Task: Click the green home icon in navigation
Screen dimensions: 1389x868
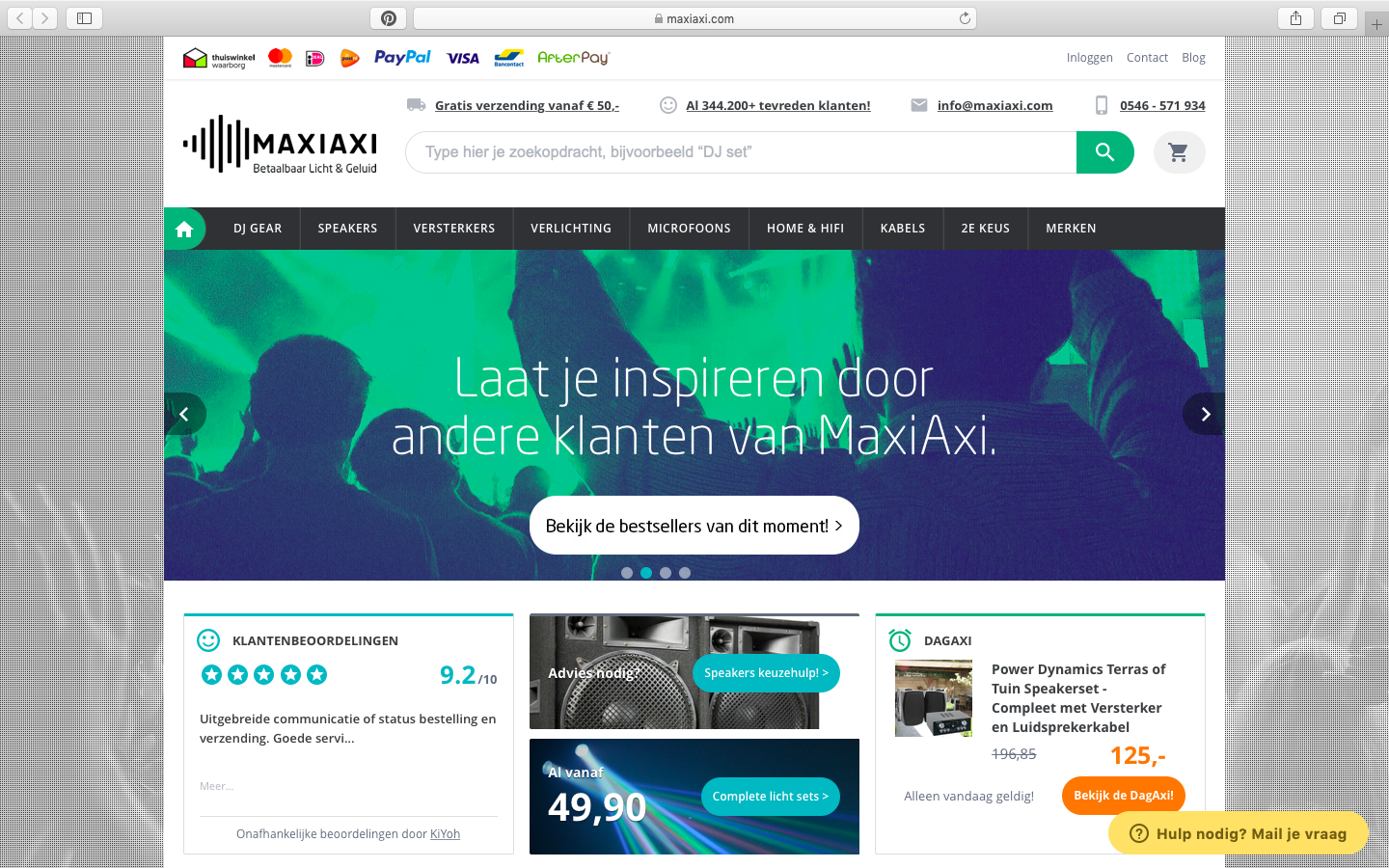Action: pos(184,229)
